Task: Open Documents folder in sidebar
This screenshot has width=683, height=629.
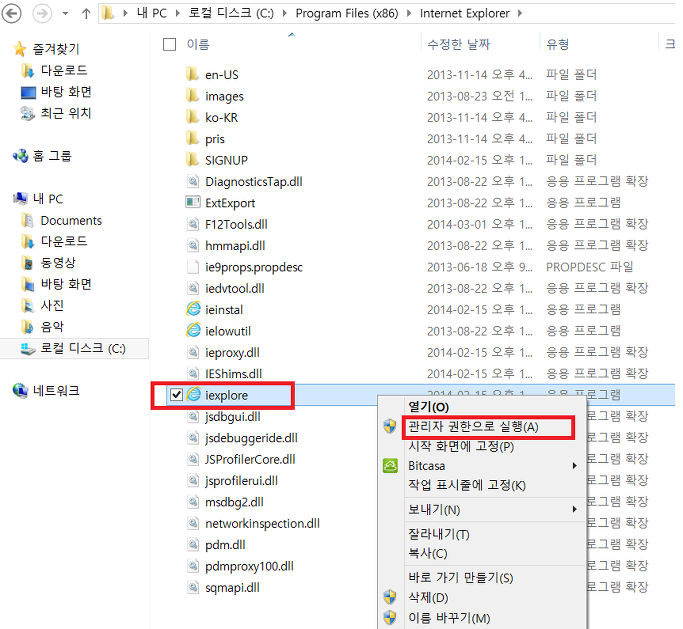Action: [71, 220]
